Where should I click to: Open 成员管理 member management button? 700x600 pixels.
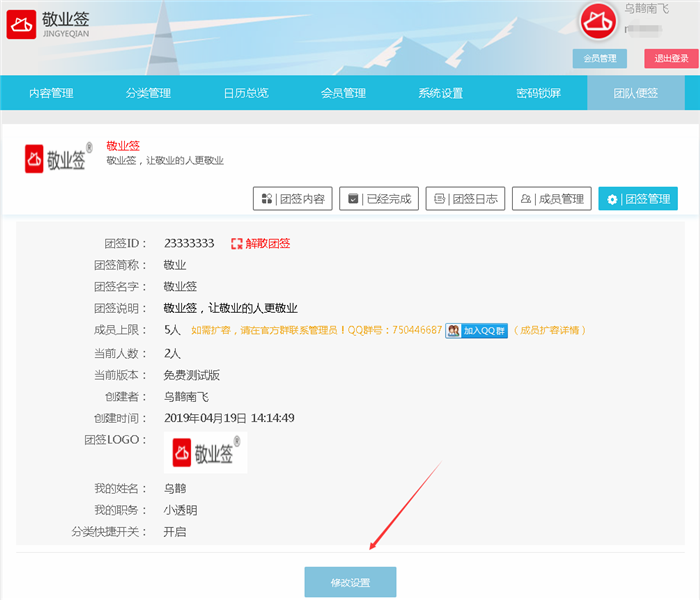tap(551, 199)
